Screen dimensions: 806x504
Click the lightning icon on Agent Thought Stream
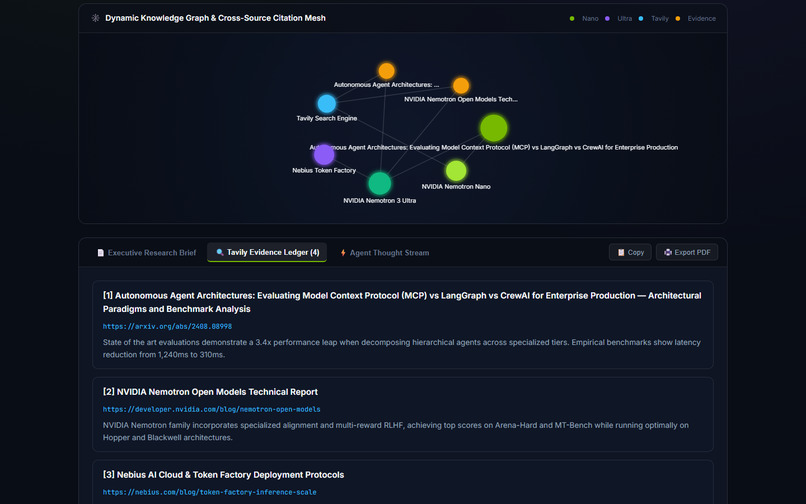[343, 253]
